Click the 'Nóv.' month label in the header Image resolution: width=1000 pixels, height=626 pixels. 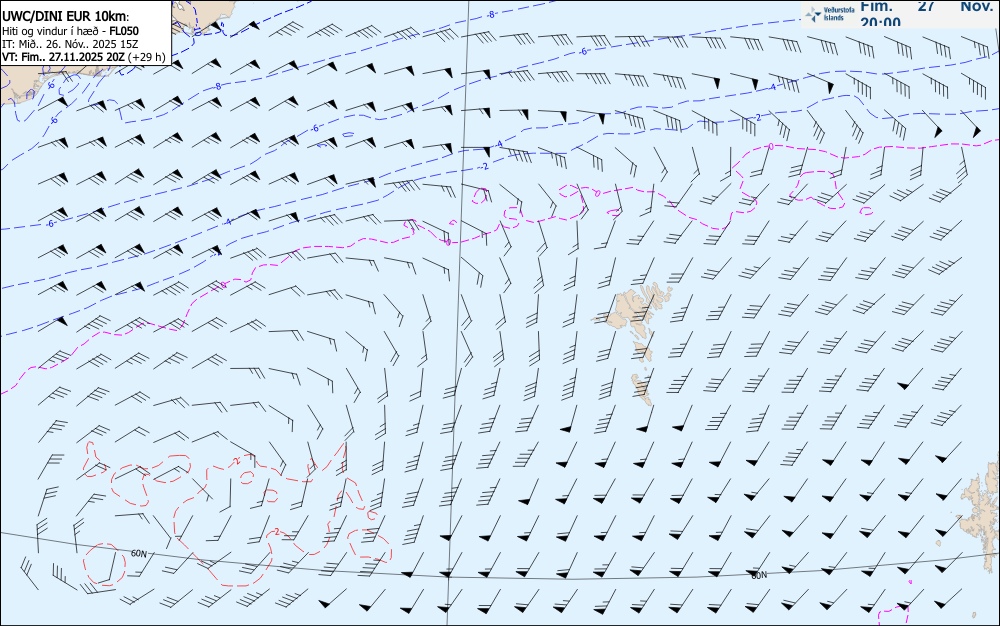click(976, 6)
